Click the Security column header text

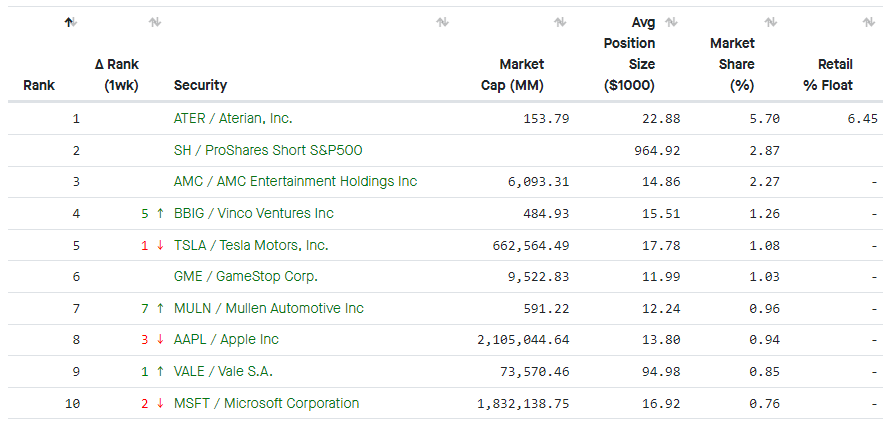coord(200,85)
